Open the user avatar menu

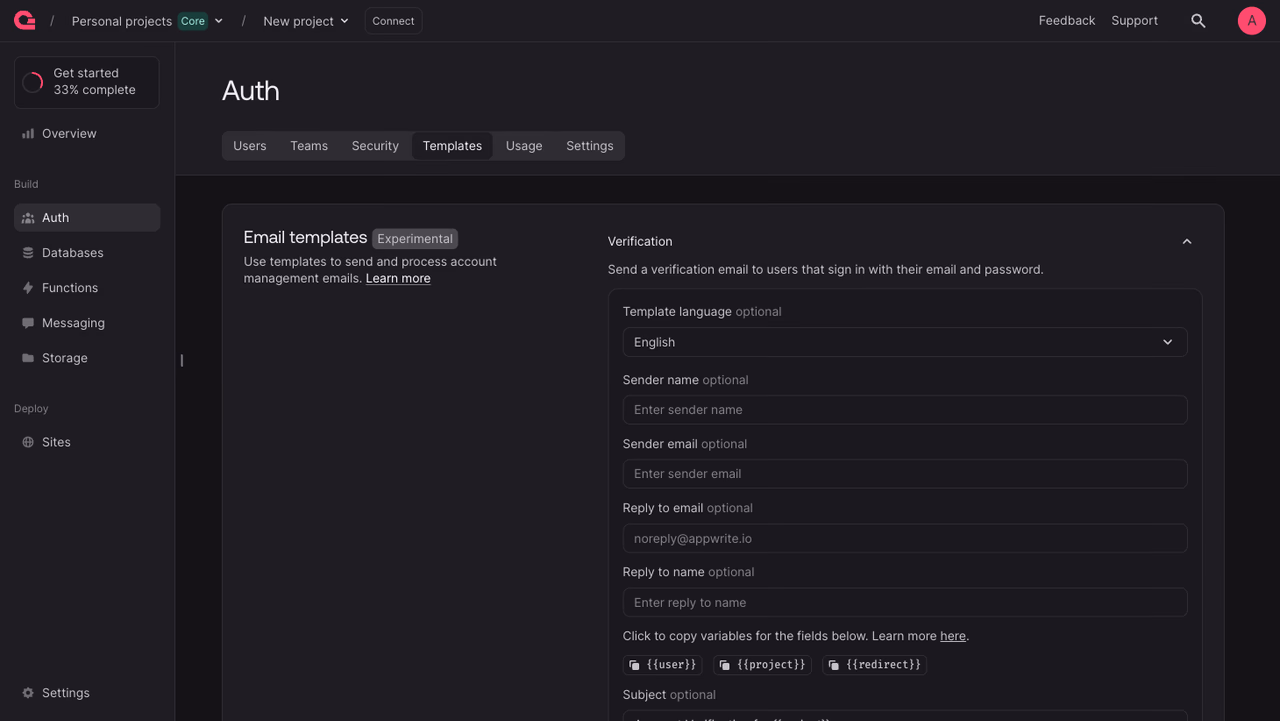pyautogui.click(x=1252, y=21)
